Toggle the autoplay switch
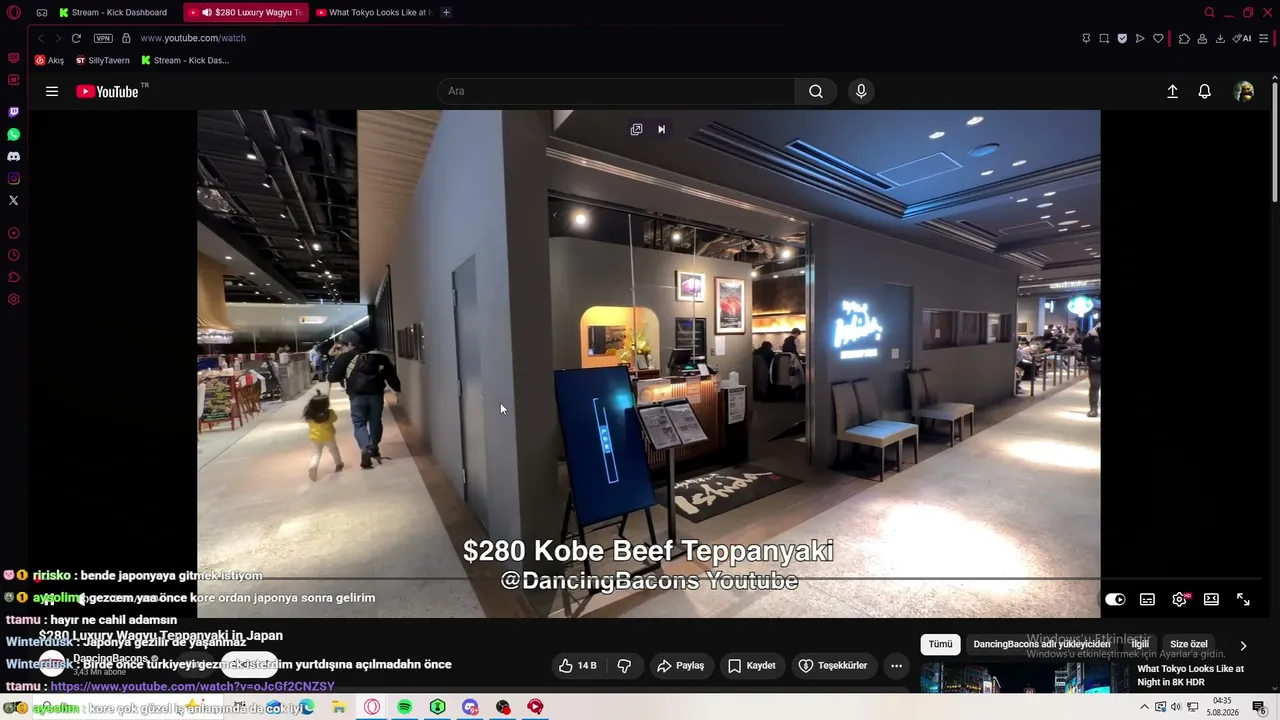1280x720 pixels. point(1115,599)
